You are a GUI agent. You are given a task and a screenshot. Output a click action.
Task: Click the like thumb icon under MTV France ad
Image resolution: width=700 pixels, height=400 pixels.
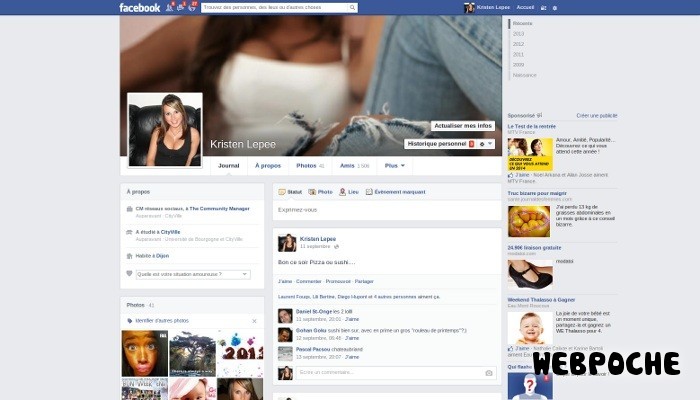[x=511, y=175]
